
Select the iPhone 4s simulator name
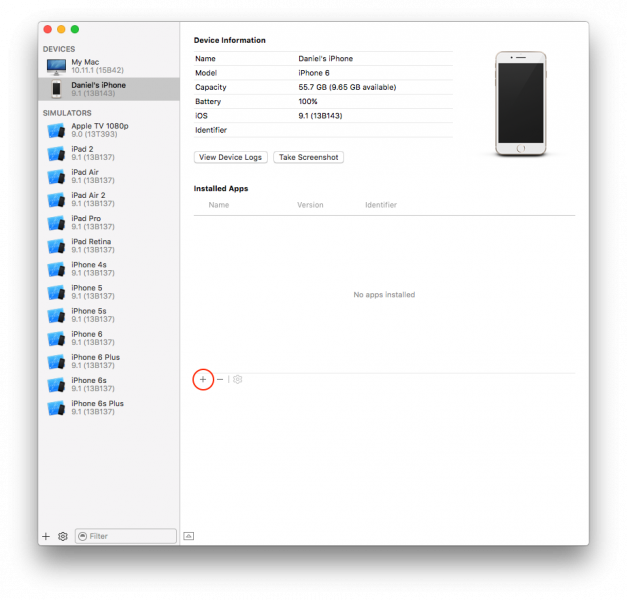point(89,265)
